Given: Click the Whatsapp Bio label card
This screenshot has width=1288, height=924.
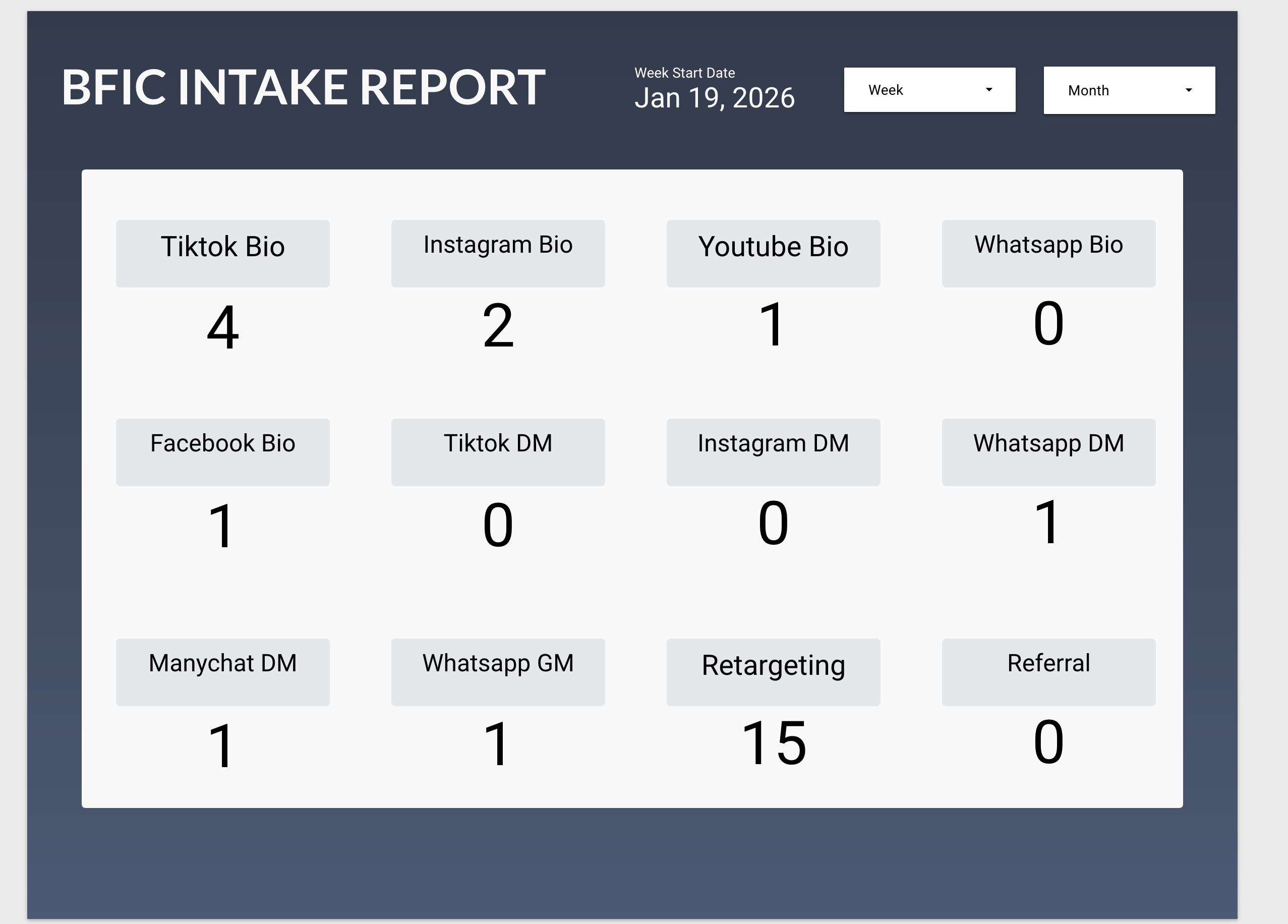Looking at the screenshot, I should click(x=1048, y=253).
